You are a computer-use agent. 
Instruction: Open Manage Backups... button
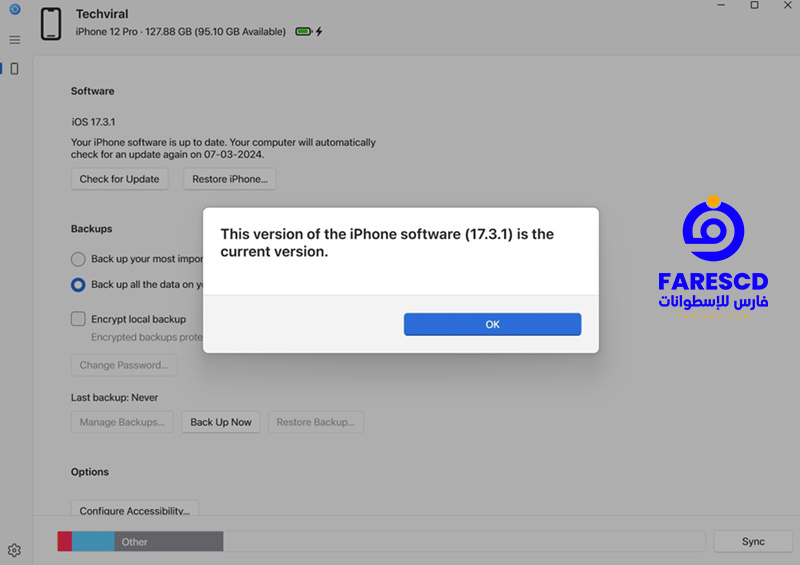(x=122, y=422)
